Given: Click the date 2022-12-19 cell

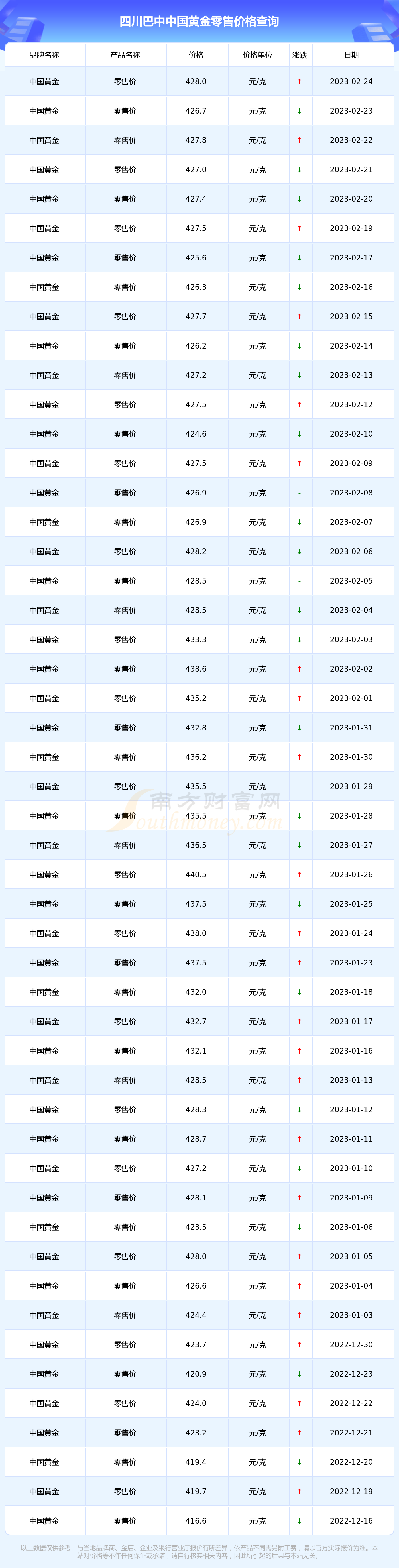Looking at the screenshot, I should tap(352, 1492).
